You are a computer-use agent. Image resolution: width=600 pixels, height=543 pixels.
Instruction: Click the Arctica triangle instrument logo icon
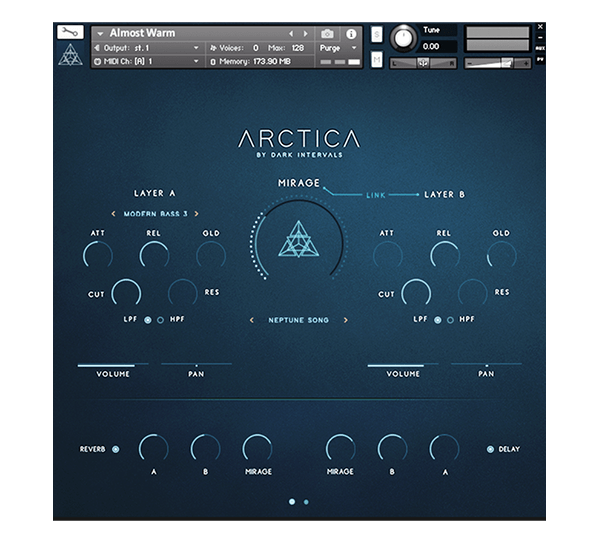pyautogui.click(x=70, y=55)
